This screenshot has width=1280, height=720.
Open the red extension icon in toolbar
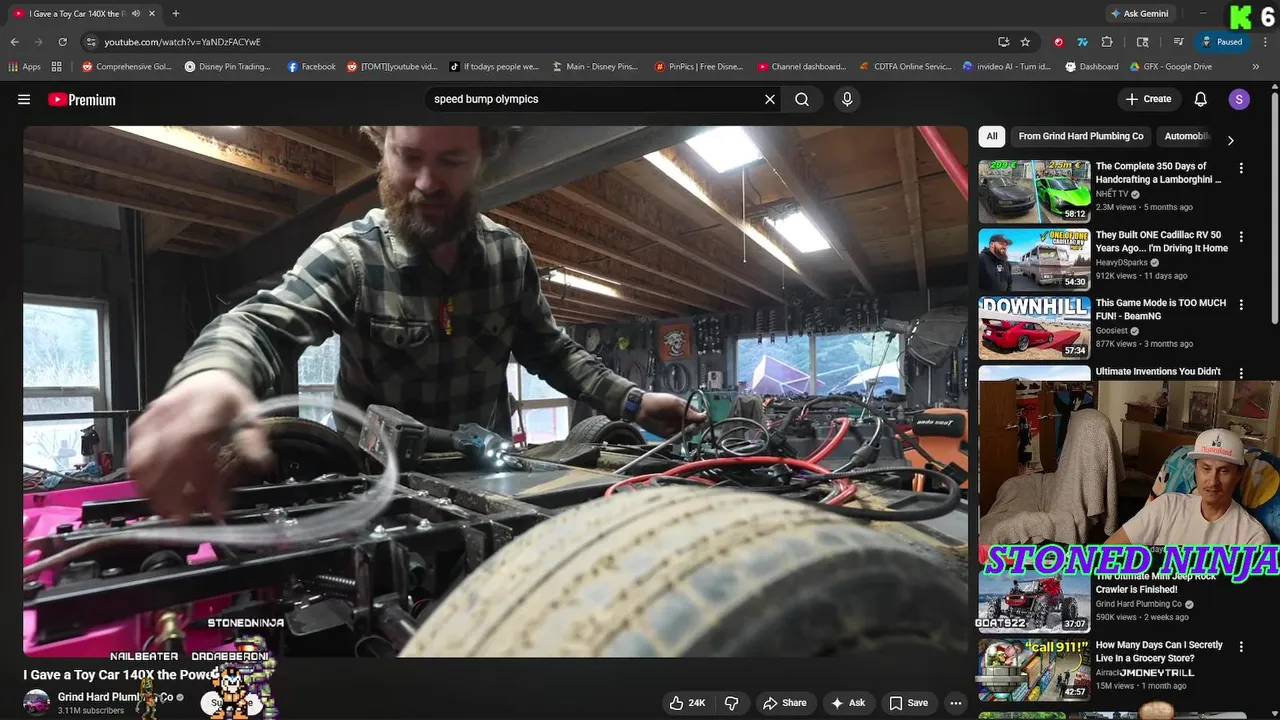pos(1058,42)
